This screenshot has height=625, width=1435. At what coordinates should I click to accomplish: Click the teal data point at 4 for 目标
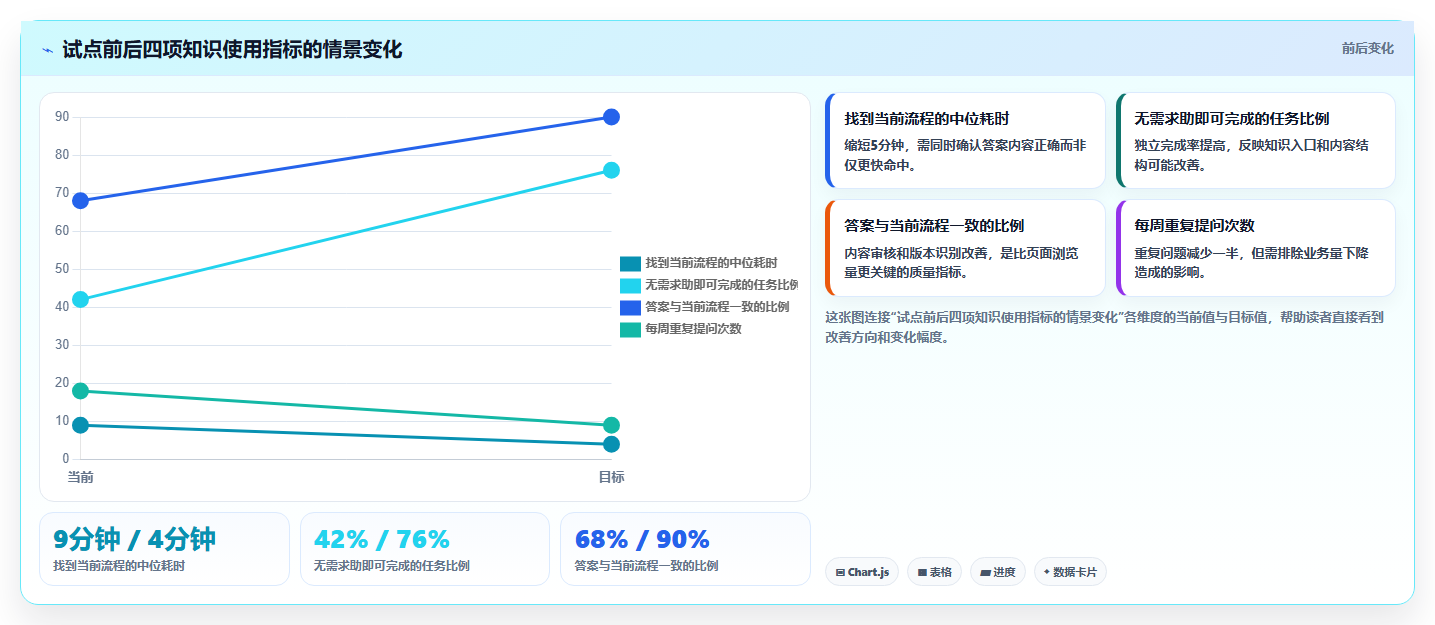(612, 444)
